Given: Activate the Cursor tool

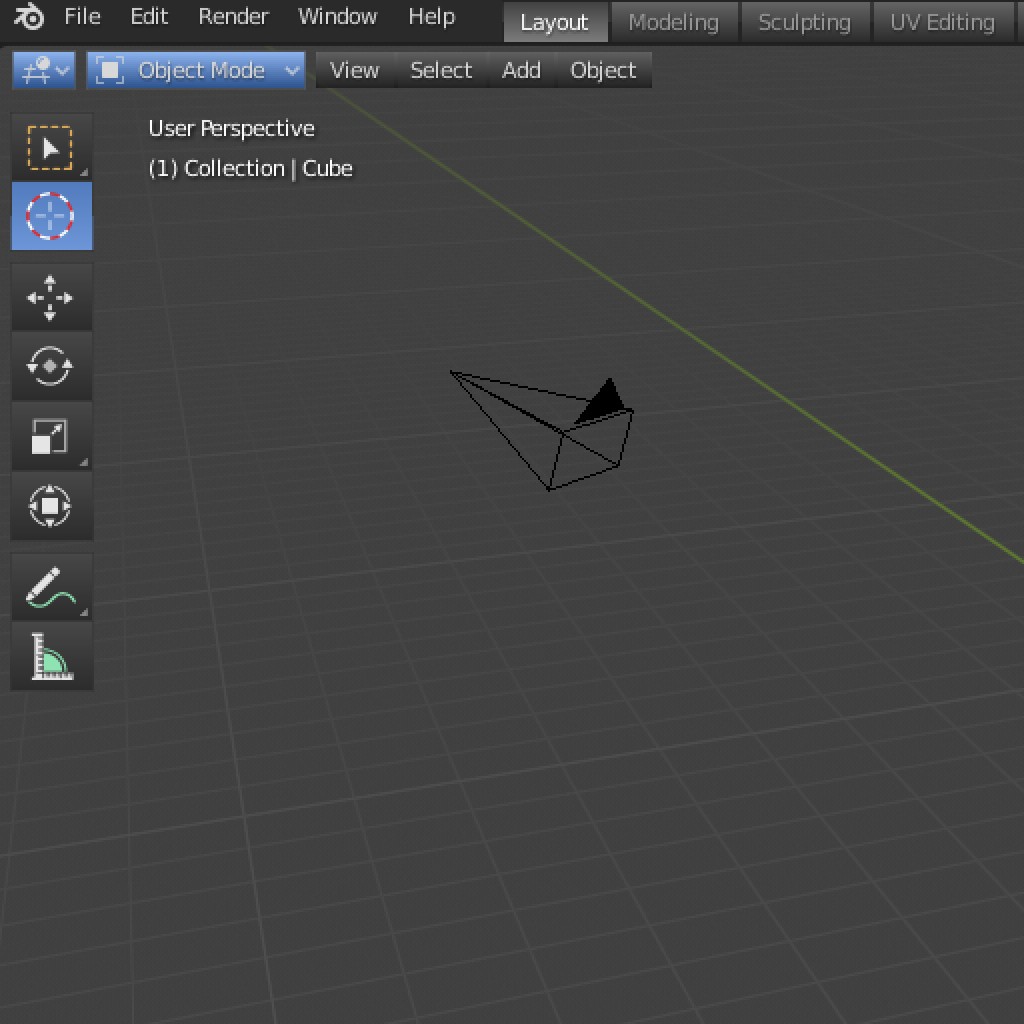Looking at the screenshot, I should [x=51, y=216].
